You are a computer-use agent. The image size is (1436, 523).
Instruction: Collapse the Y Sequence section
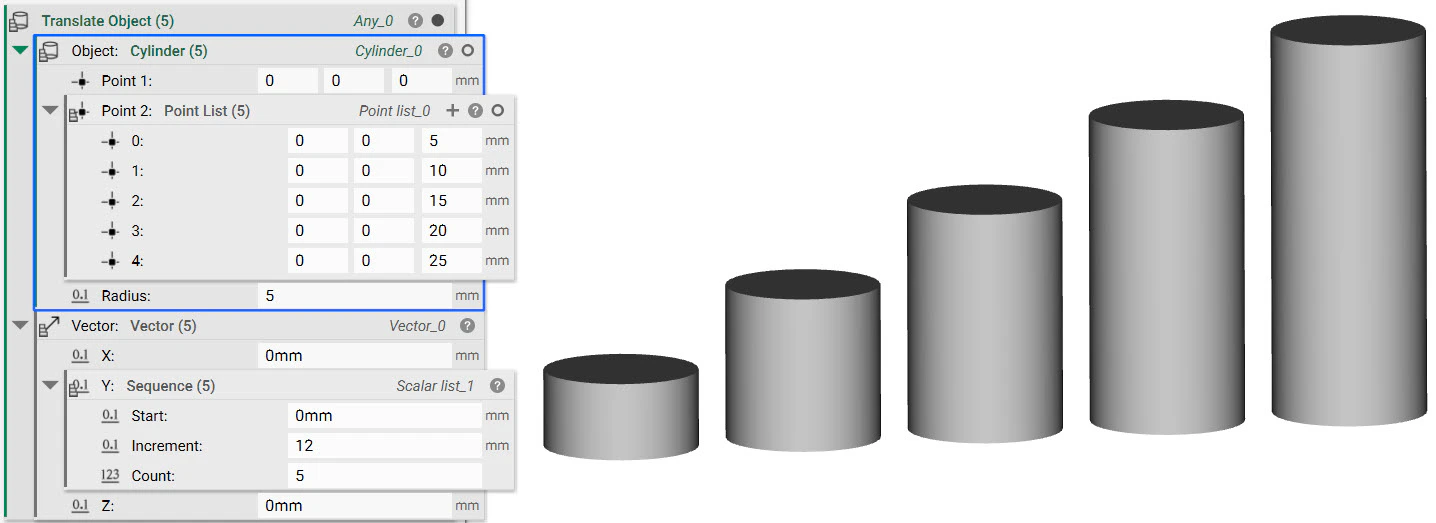pyautogui.click(x=50, y=386)
